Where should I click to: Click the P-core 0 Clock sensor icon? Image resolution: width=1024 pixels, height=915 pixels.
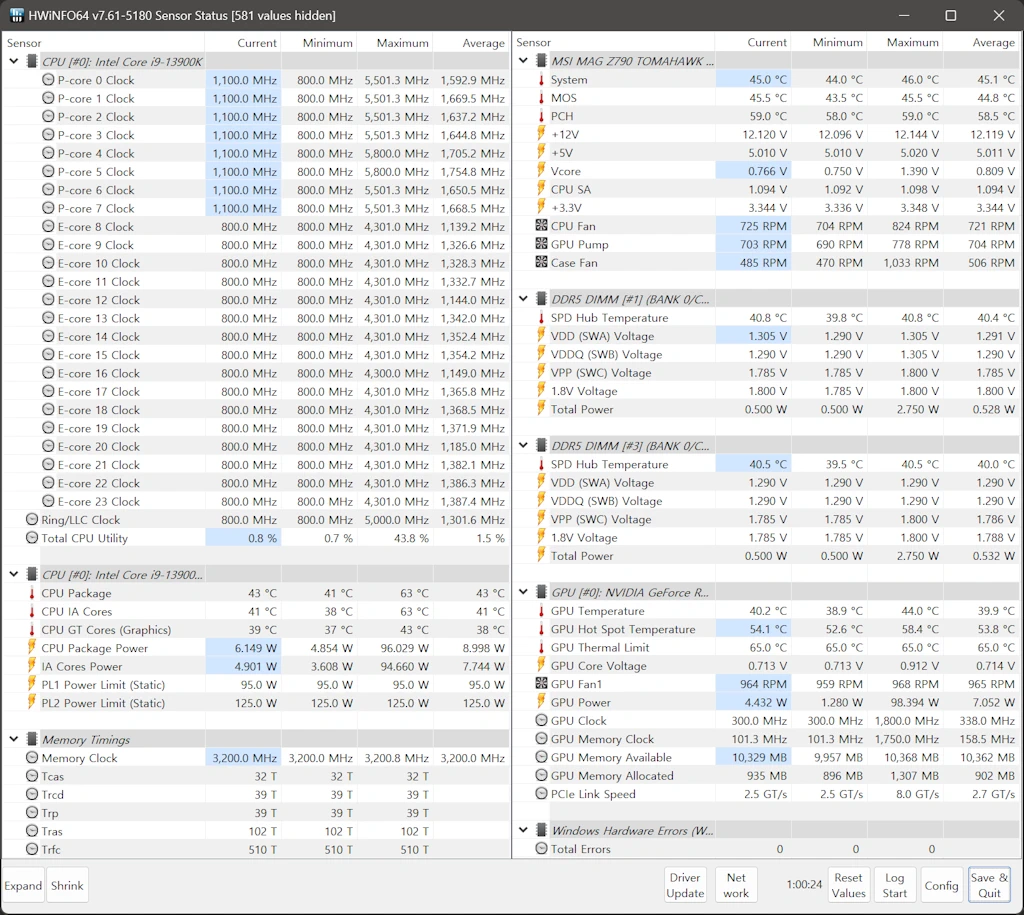pyautogui.click(x=48, y=80)
